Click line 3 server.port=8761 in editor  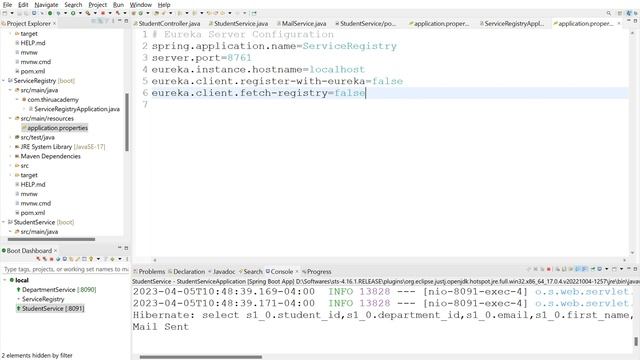point(202,58)
